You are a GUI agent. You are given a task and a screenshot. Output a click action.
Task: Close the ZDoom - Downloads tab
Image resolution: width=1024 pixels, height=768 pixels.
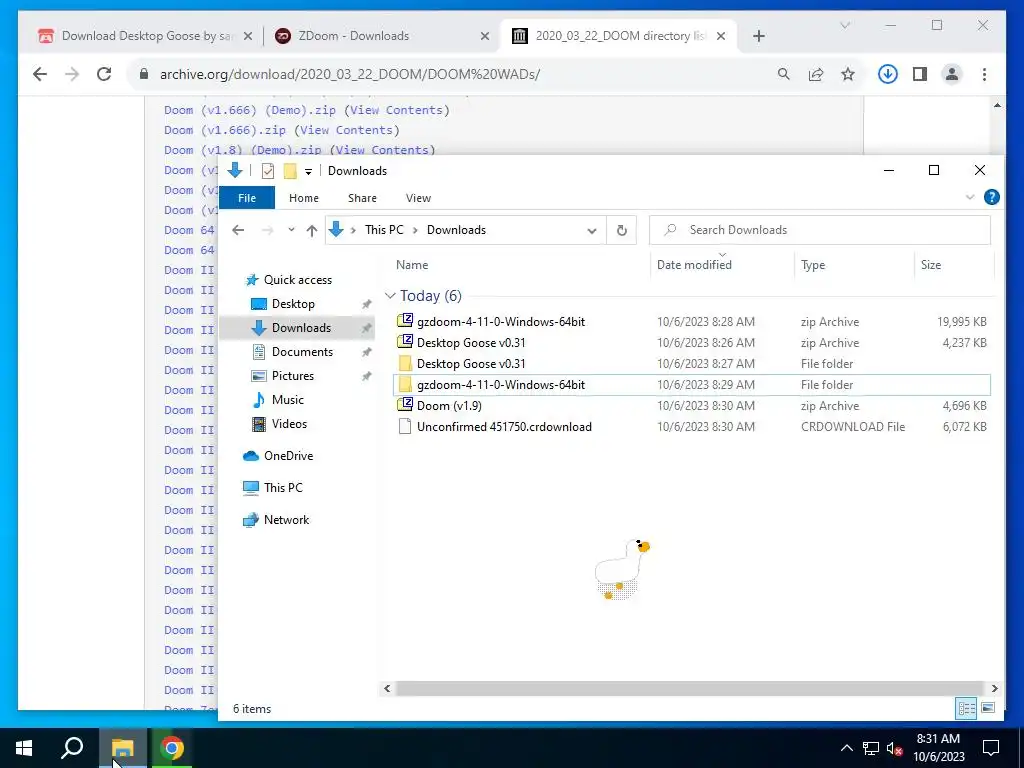tap(485, 36)
